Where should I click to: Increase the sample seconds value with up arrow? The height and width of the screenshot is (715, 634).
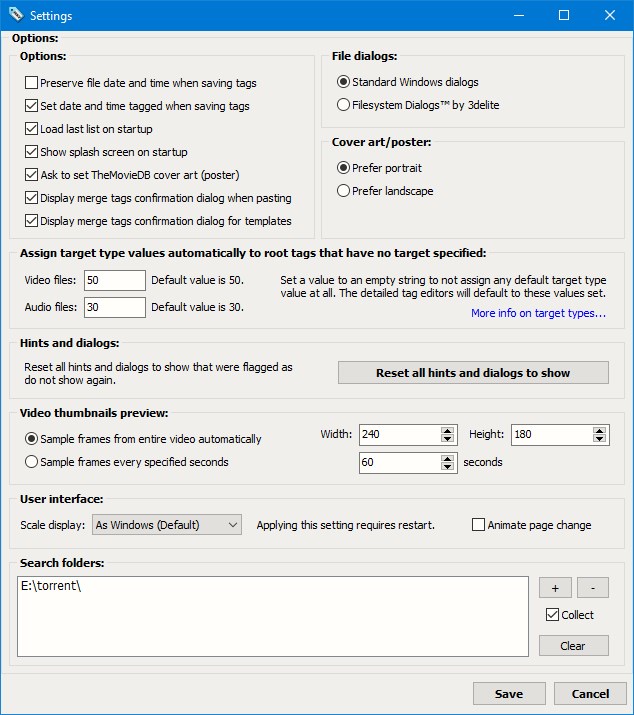[x=448, y=458]
